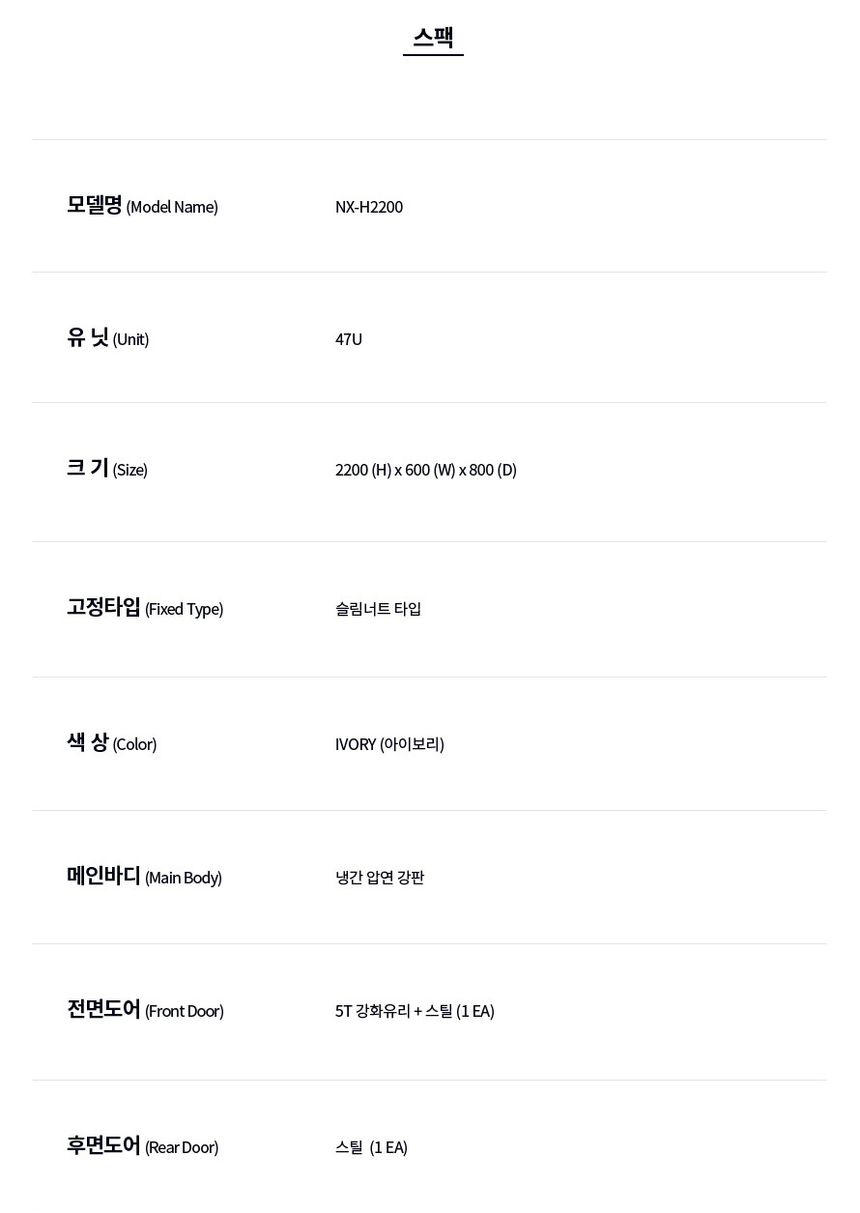This screenshot has height=1213, width=860.
Task: Click the 후면도어 (Rear Door) row label
Action: tap(143, 1146)
